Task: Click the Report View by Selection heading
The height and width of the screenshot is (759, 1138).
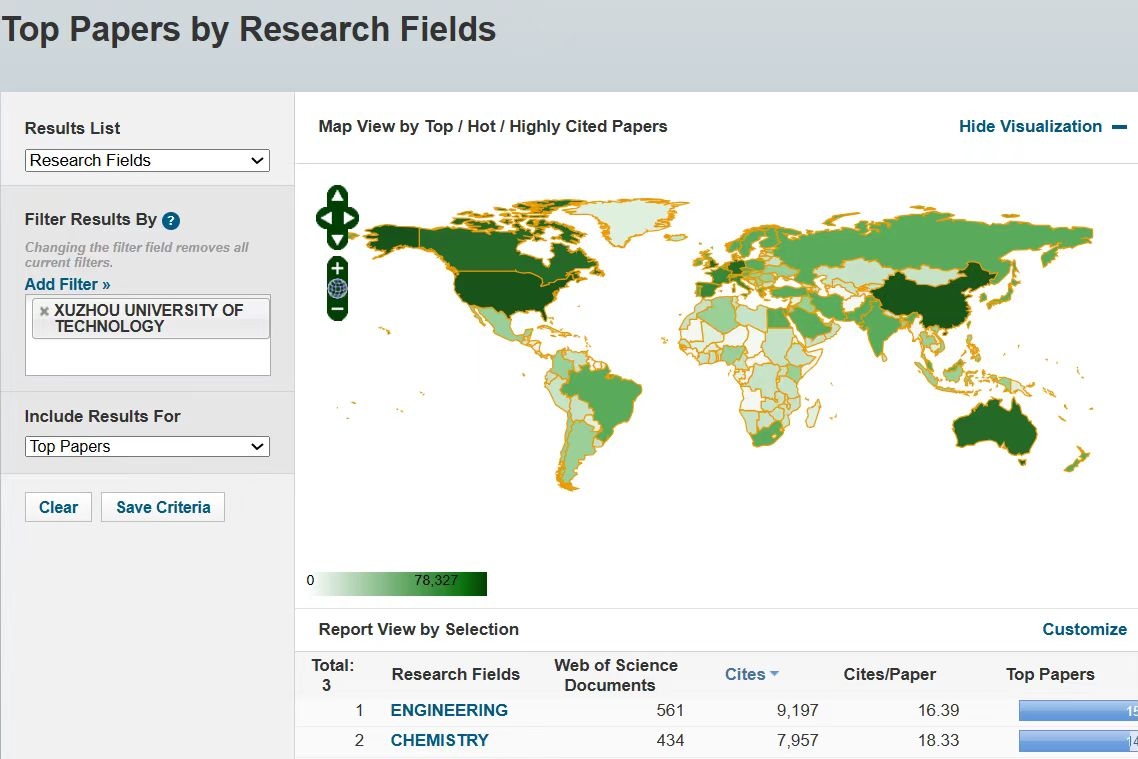Action: [419, 629]
